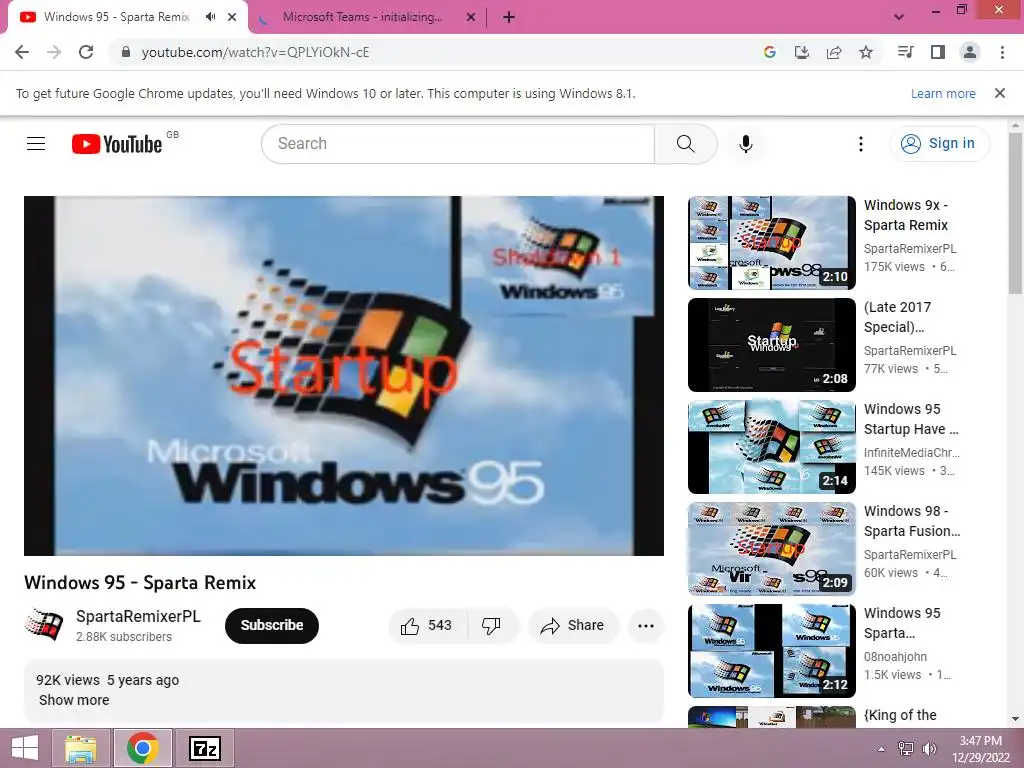Close the Microsoft Teams tab
Screen dimensions: 1024x768
pyautogui.click(x=471, y=17)
